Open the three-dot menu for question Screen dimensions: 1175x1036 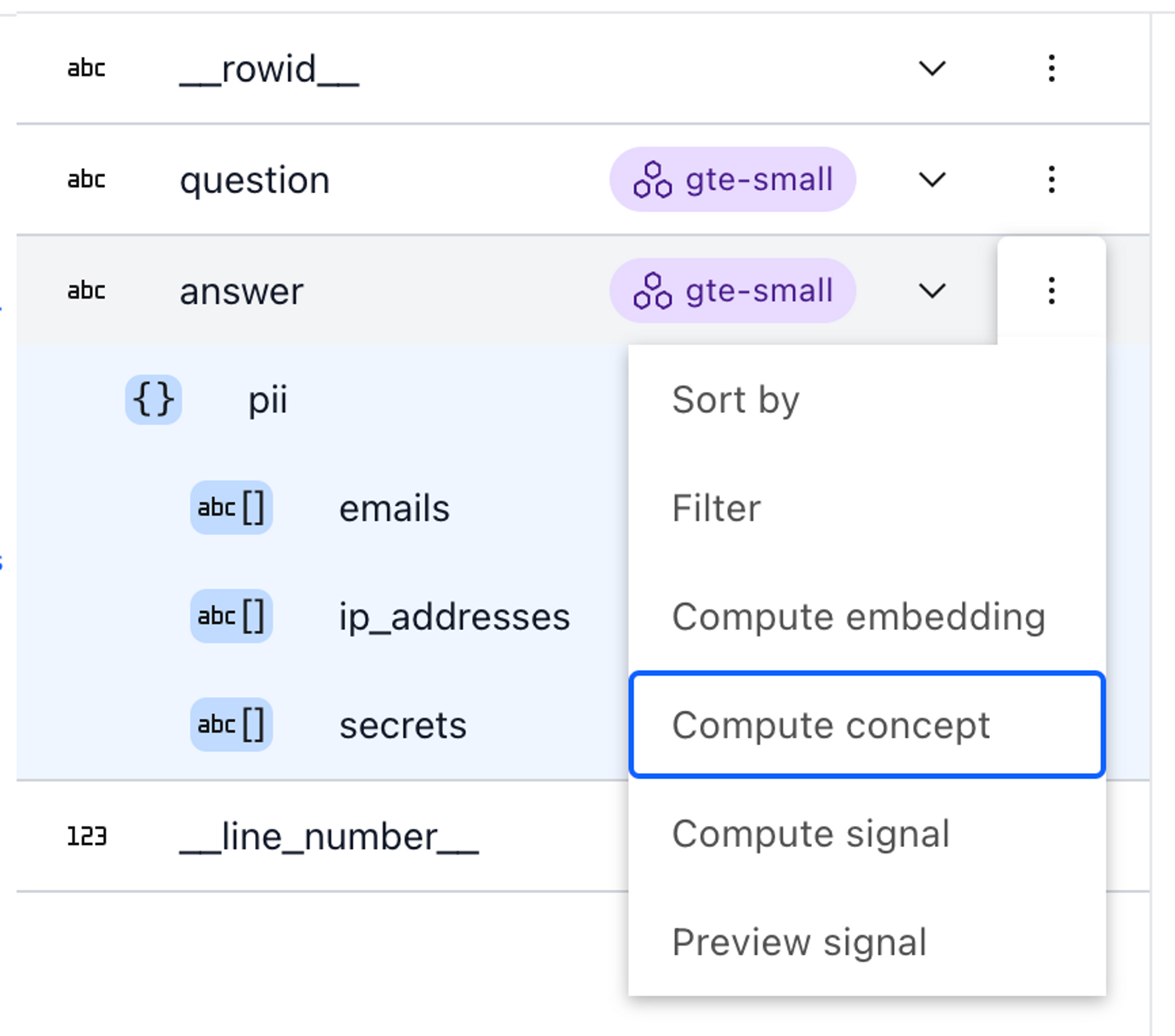[x=1051, y=179]
